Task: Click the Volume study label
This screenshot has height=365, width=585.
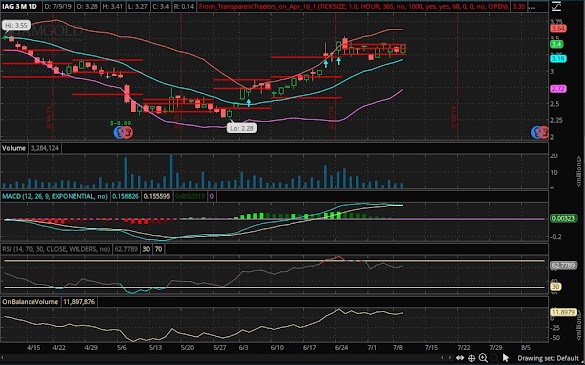Action: tap(14, 148)
